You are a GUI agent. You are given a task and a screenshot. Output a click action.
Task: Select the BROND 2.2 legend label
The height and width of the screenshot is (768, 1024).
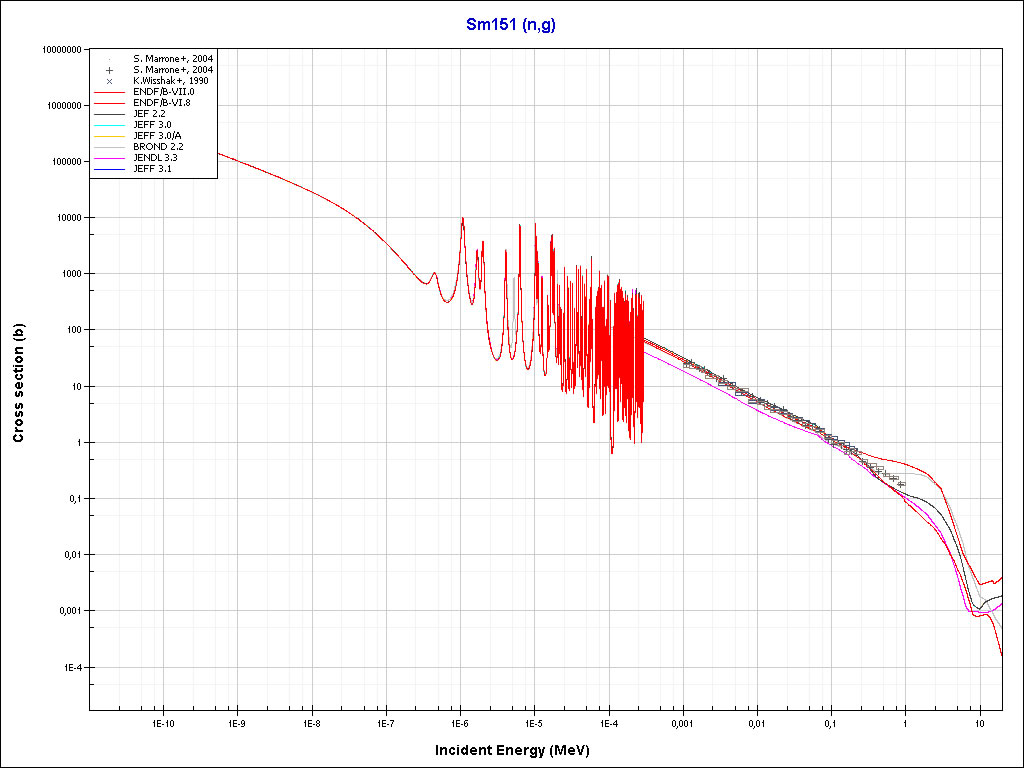[158, 147]
